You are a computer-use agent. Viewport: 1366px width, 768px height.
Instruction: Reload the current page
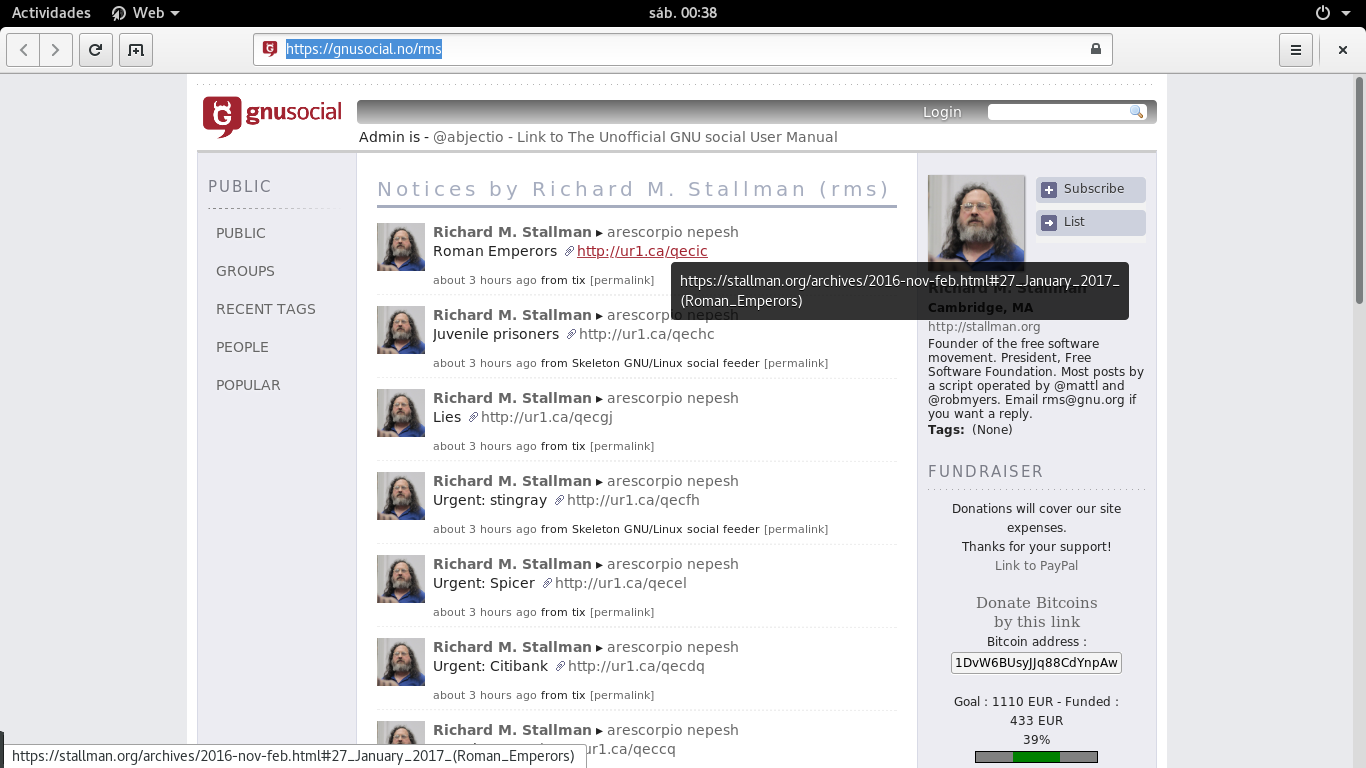pyautogui.click(x=95, y=50)
